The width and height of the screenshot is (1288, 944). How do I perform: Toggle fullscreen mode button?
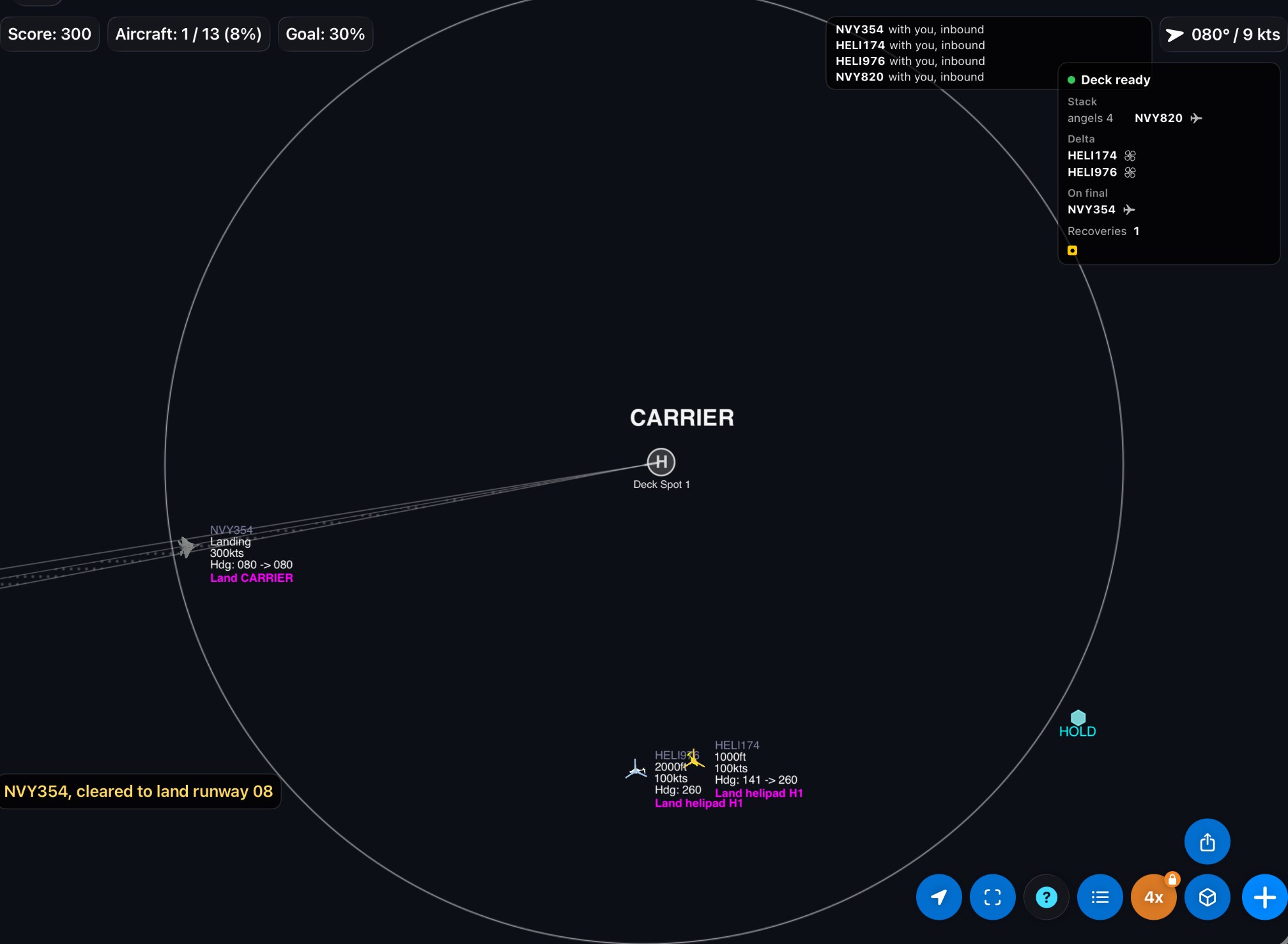point(992,897)
